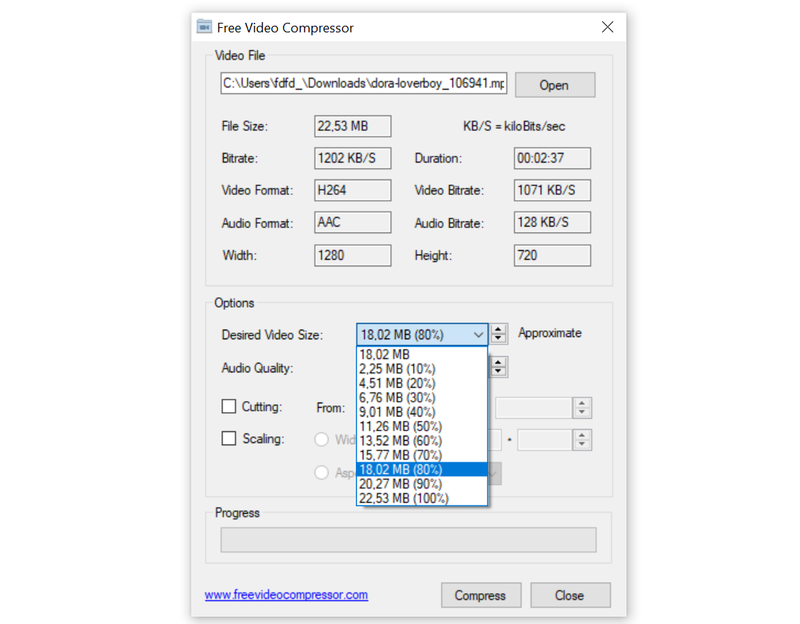
Task: Click the Close button at the bottom
Action: [x=570, y=595]
